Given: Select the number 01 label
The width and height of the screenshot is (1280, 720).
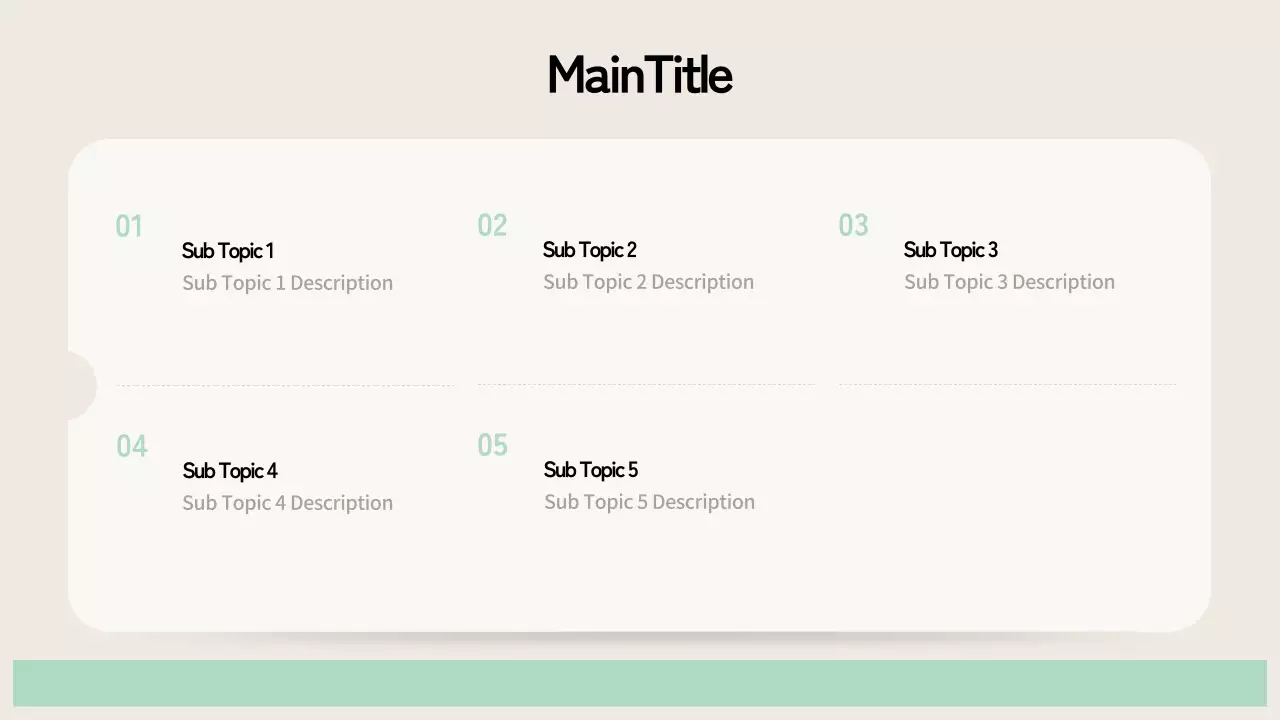Looking at the screenshot, I should point(129,226).
